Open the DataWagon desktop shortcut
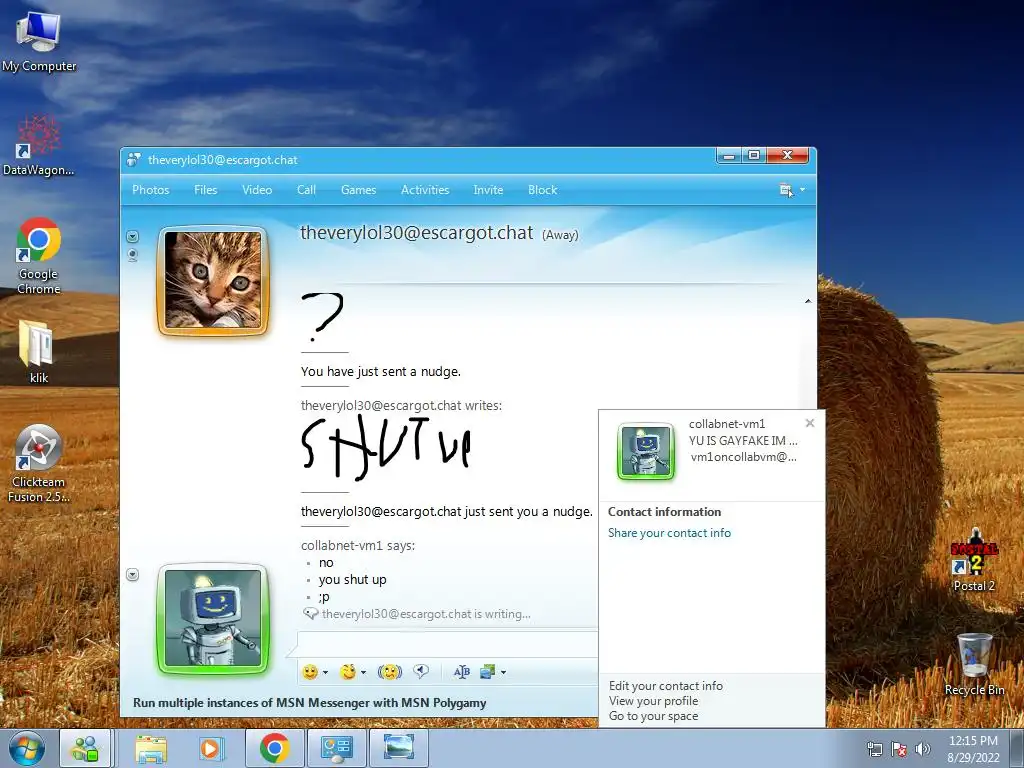1024x768 pixels. pyautogui.click(x=39, y=146)
